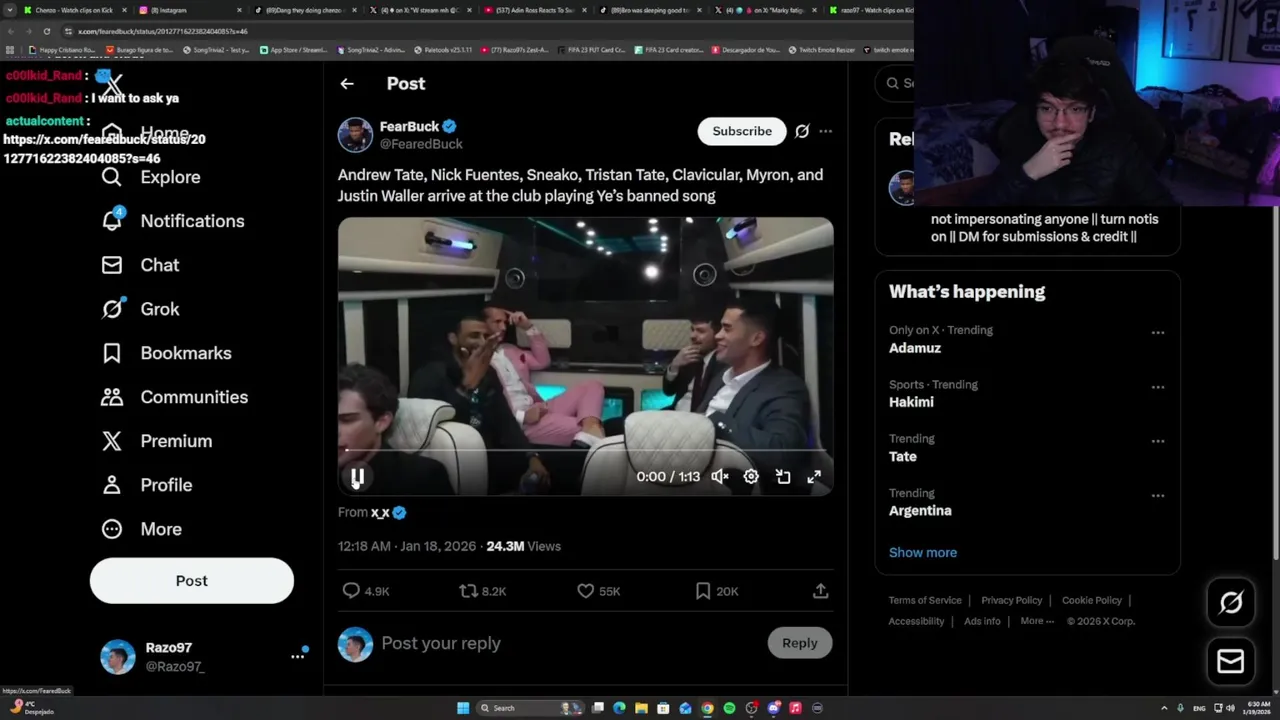Click the Subscribe button on FearBuck

(x=742, y=131)
